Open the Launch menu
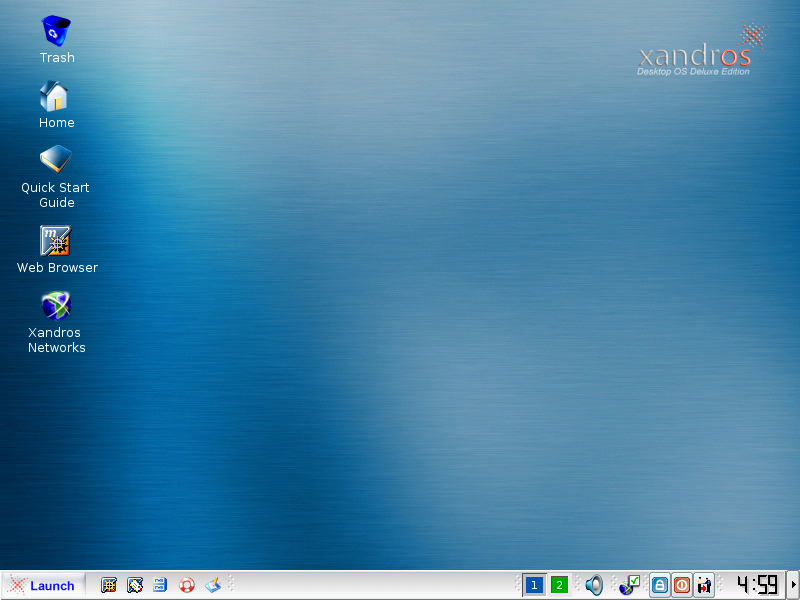 click(x=43, y=585)
